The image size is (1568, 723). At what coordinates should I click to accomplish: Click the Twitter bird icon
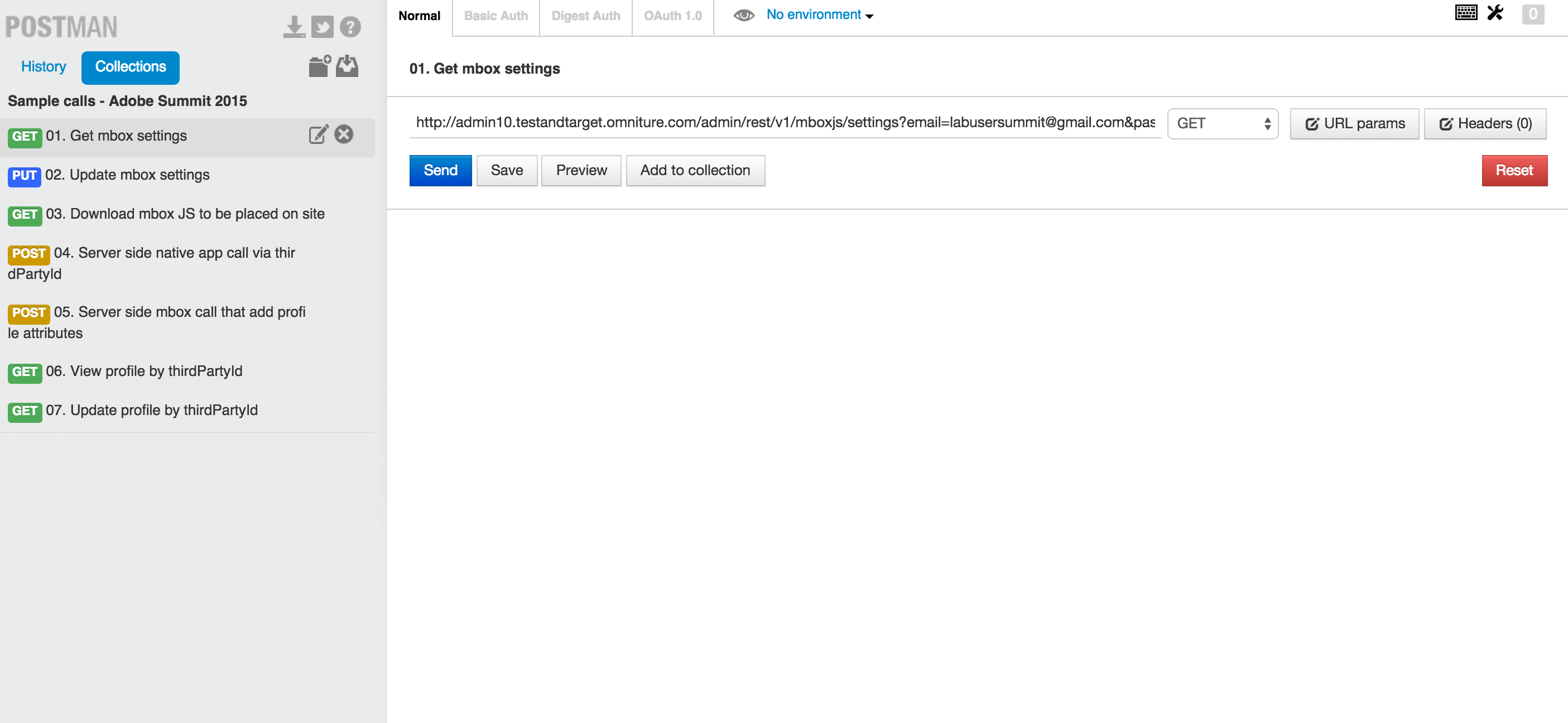tap(322, 27)
